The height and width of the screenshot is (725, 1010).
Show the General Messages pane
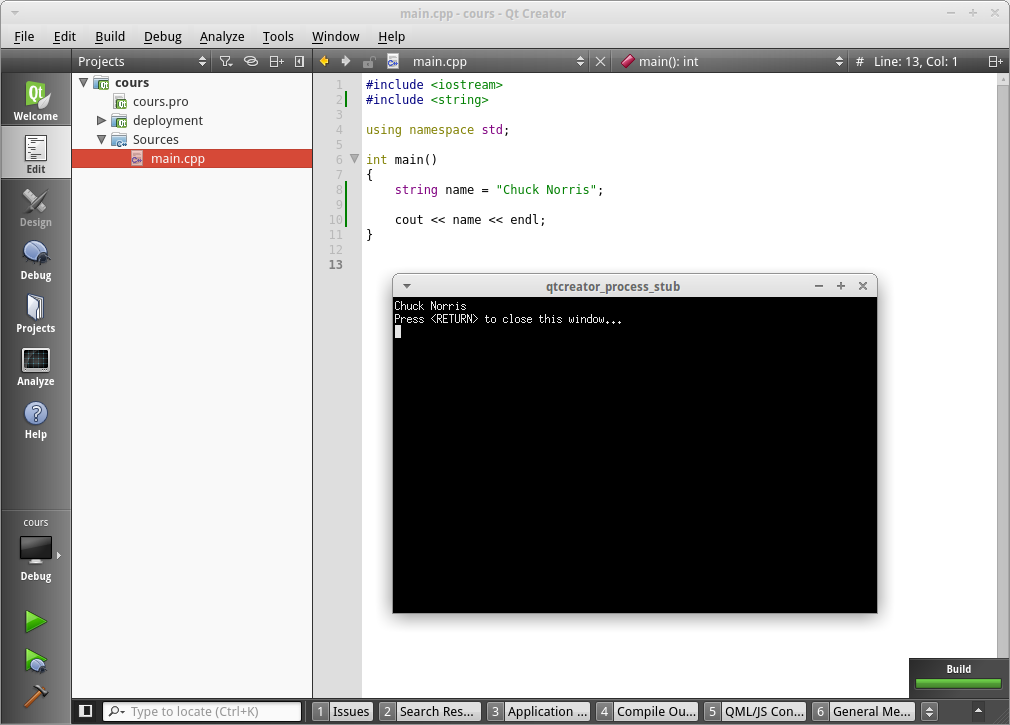863,711
